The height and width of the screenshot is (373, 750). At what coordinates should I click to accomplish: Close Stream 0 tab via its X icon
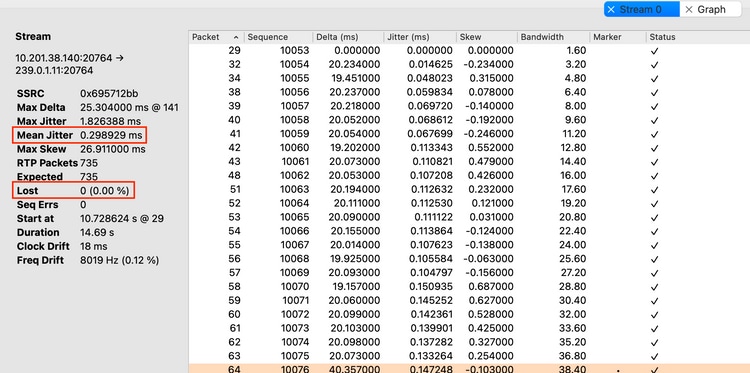coord(611,10)
